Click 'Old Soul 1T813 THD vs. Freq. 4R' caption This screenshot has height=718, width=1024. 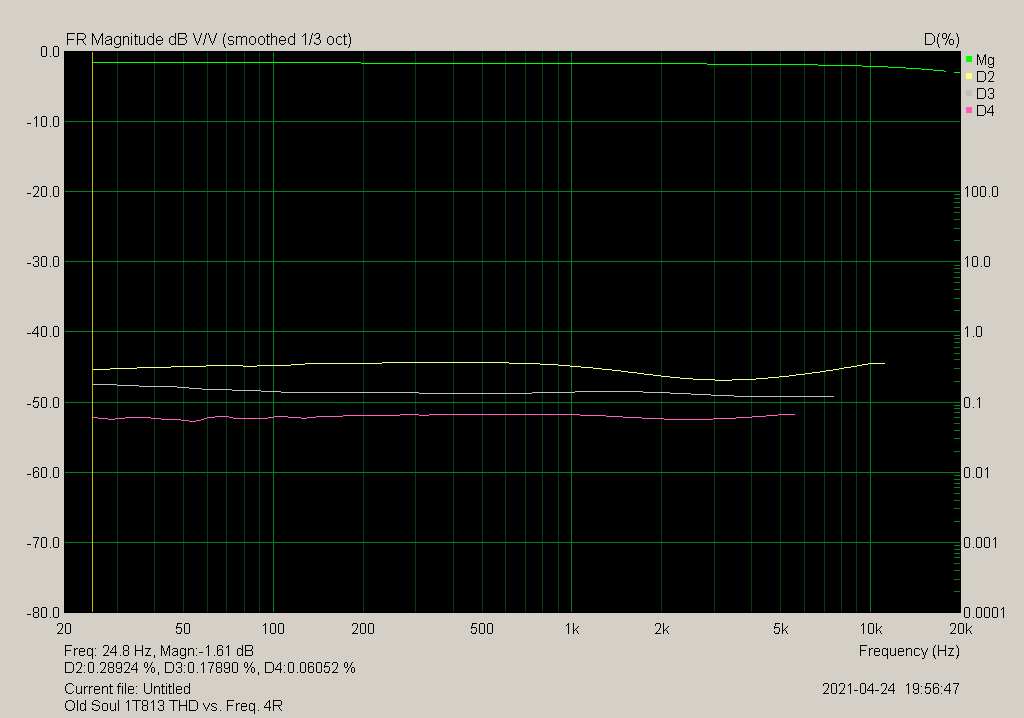pos(173,706)
